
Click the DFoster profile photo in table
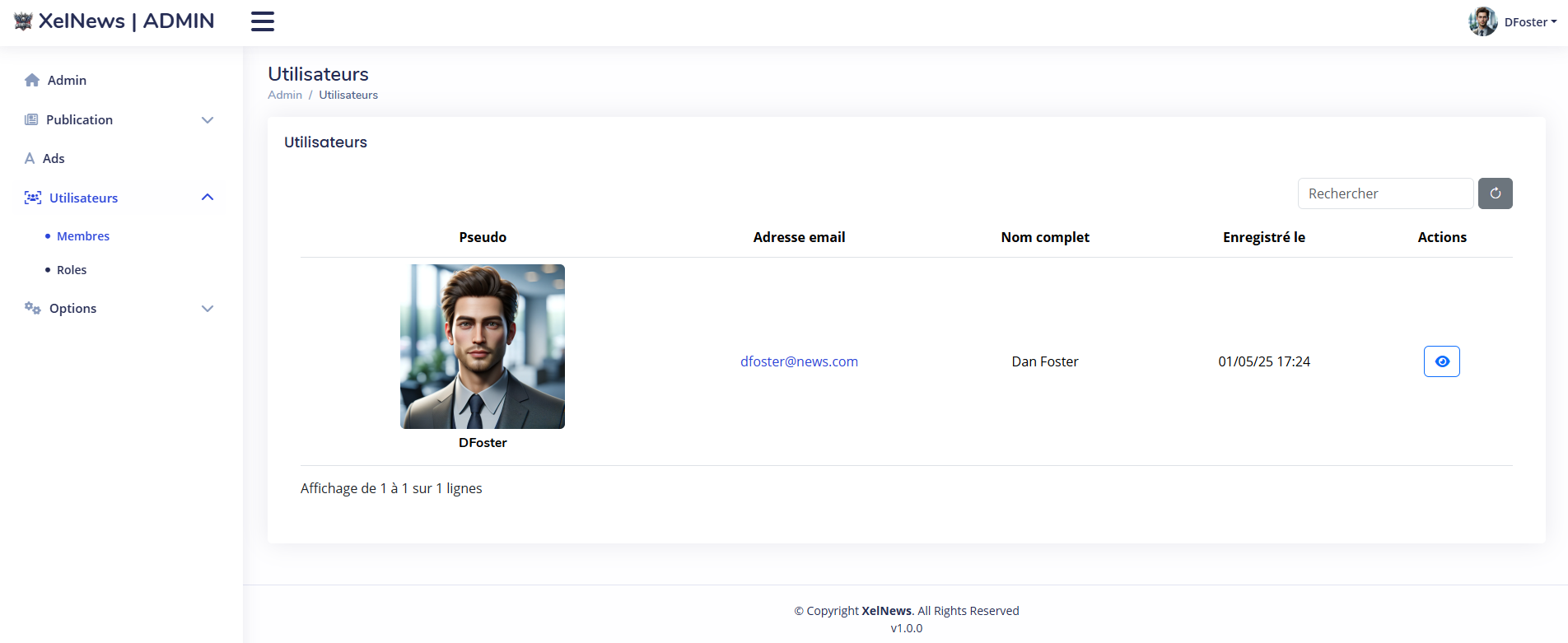(483, 347)
